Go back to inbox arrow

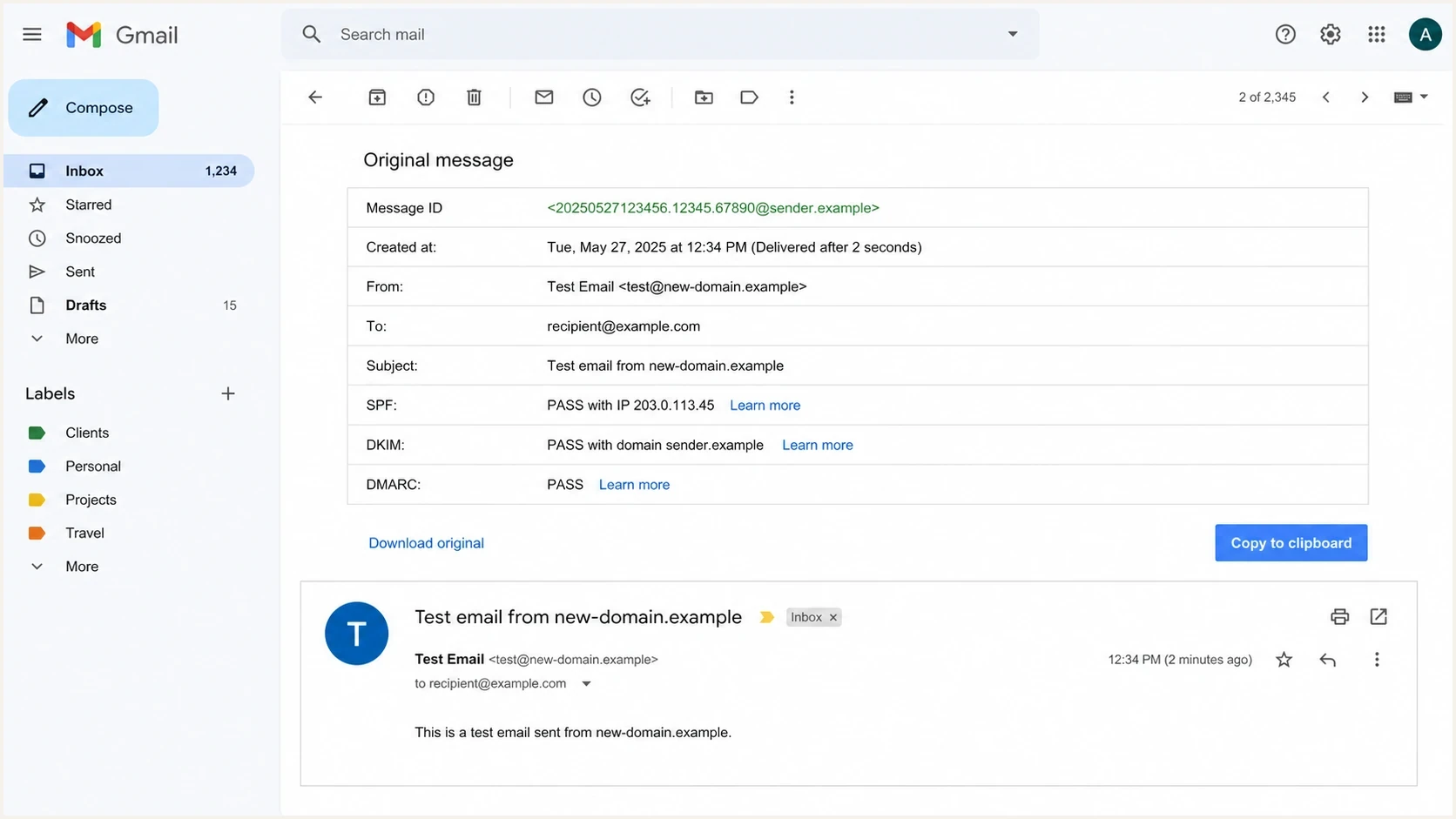coord(315,97)
